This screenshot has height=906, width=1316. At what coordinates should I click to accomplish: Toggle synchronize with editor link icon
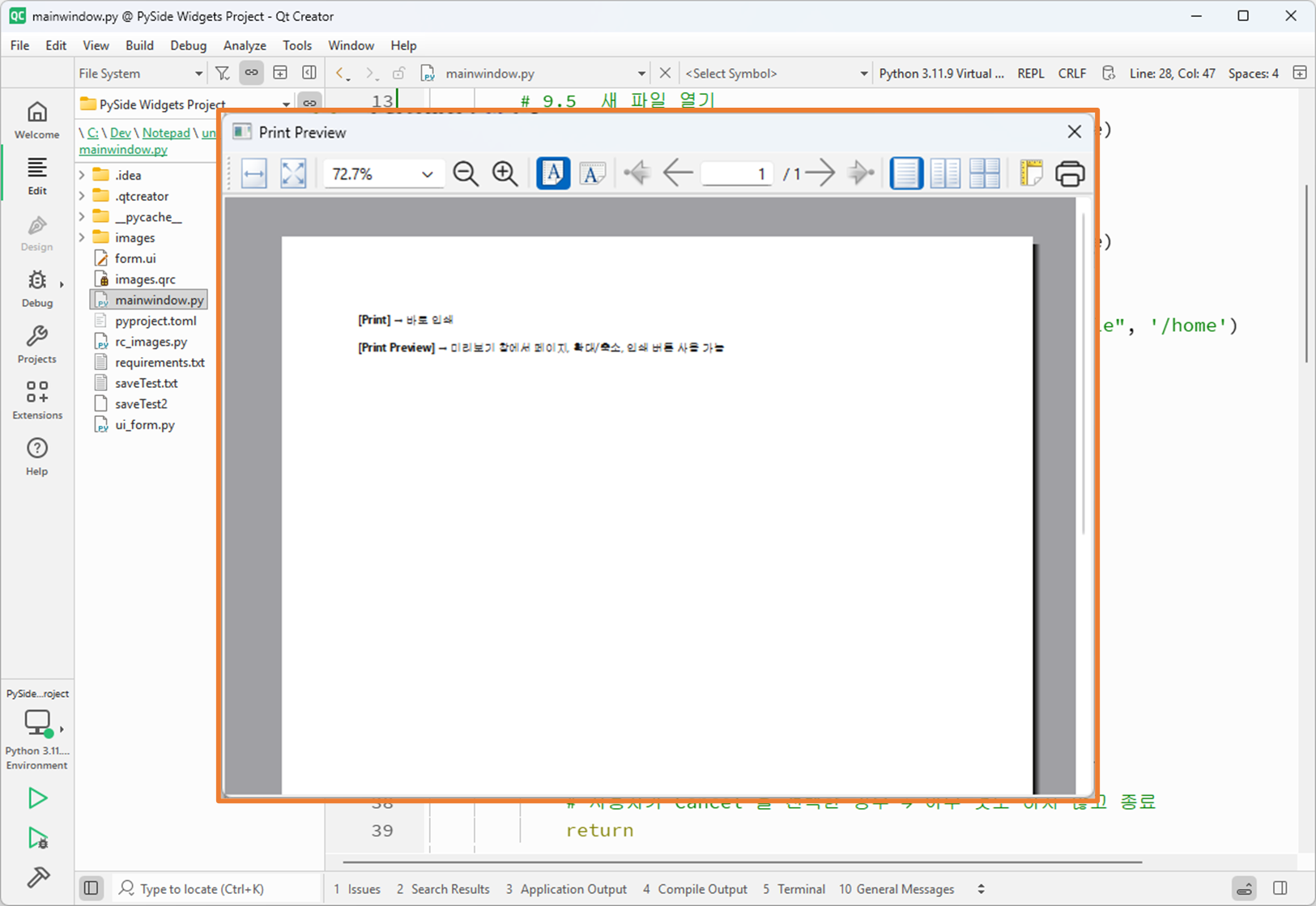pyautogui.click(x=252, y=73)
